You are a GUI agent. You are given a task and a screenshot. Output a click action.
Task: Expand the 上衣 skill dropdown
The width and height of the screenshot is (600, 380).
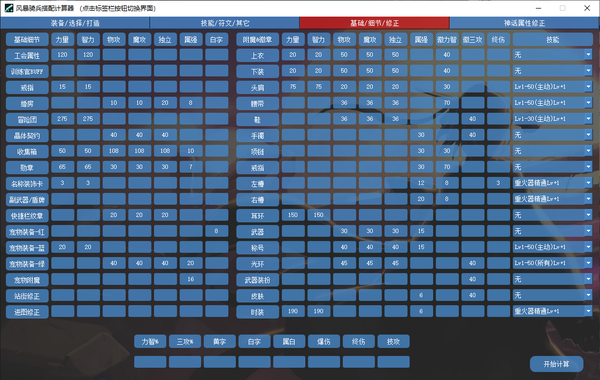tap(589, 55)
